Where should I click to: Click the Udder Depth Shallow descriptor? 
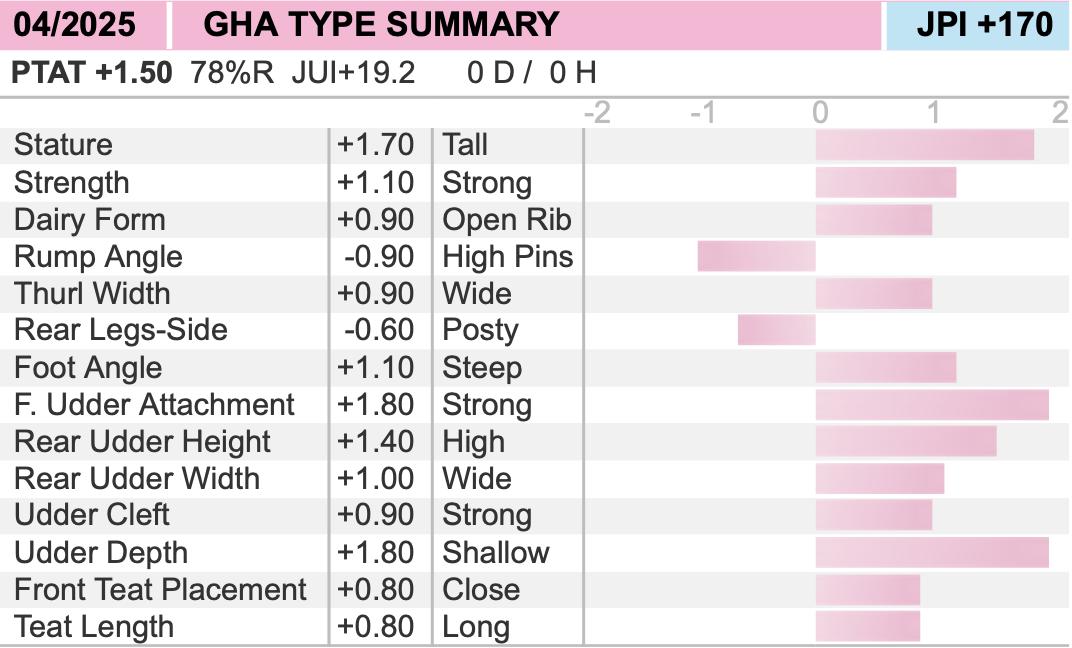[496, 553]
